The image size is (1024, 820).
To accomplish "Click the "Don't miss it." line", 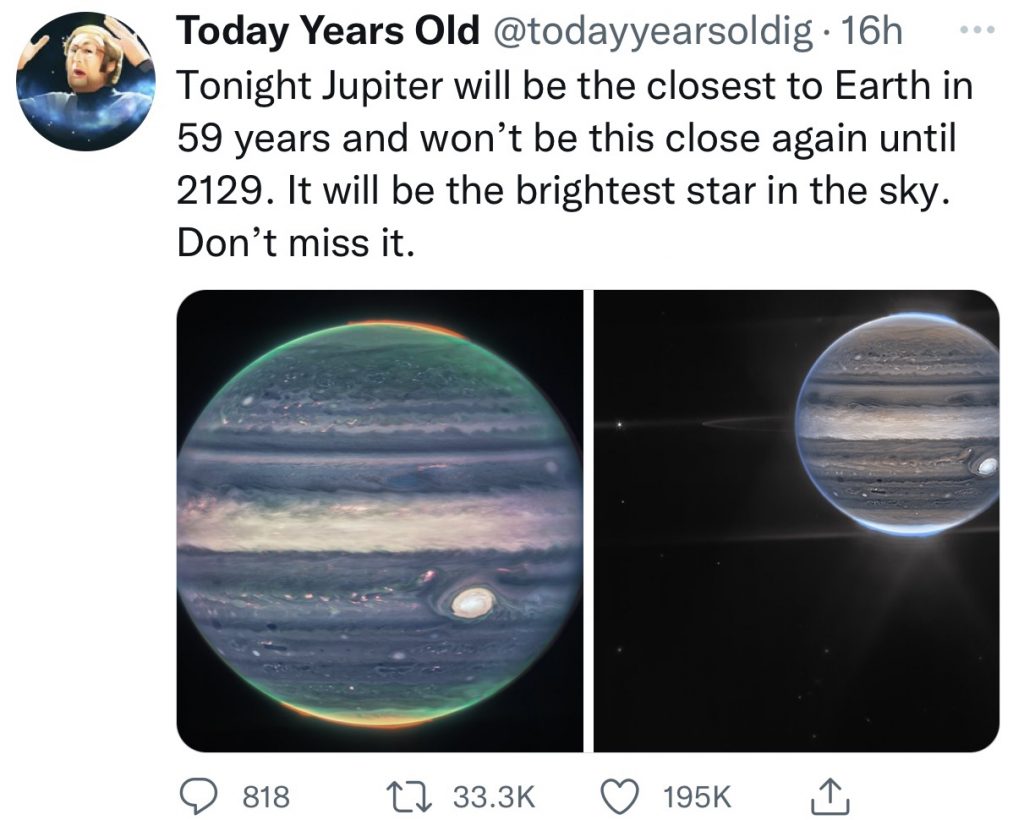I will [294, 244].
